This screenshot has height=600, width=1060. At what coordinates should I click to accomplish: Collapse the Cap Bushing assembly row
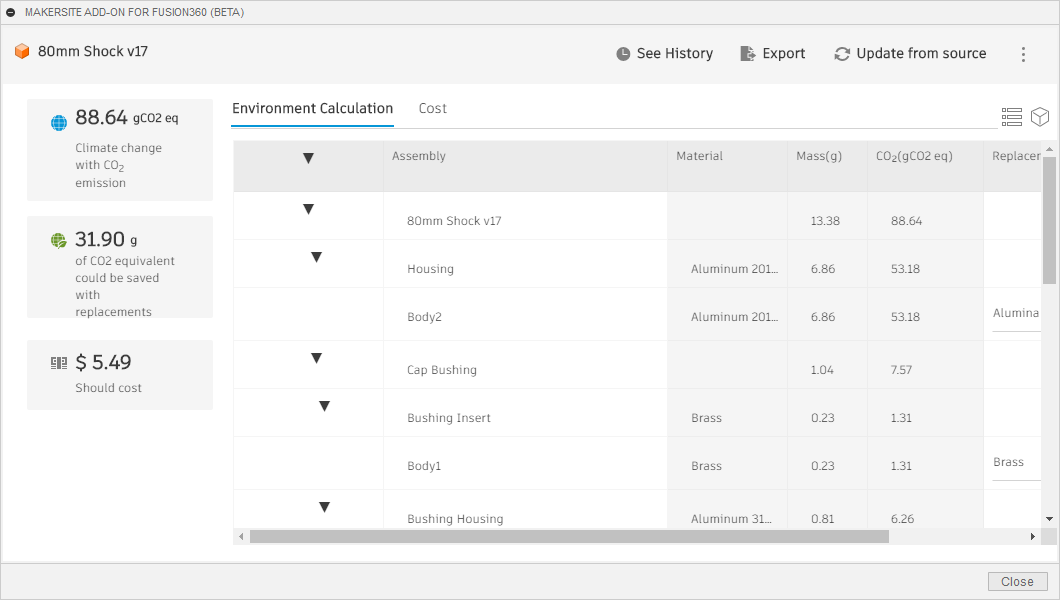(316, 358)
